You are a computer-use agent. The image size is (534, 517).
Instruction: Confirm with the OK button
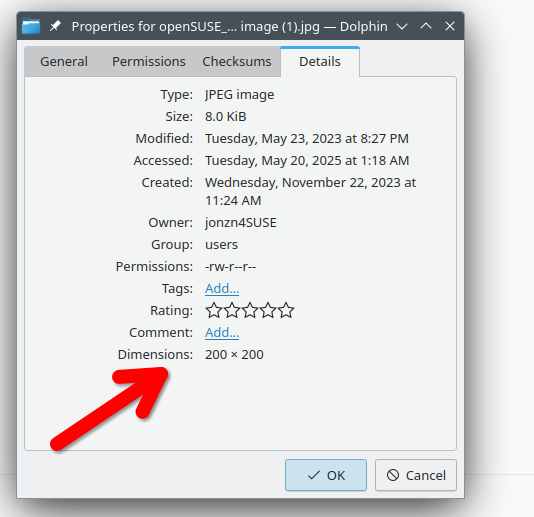tap(326, 475)
